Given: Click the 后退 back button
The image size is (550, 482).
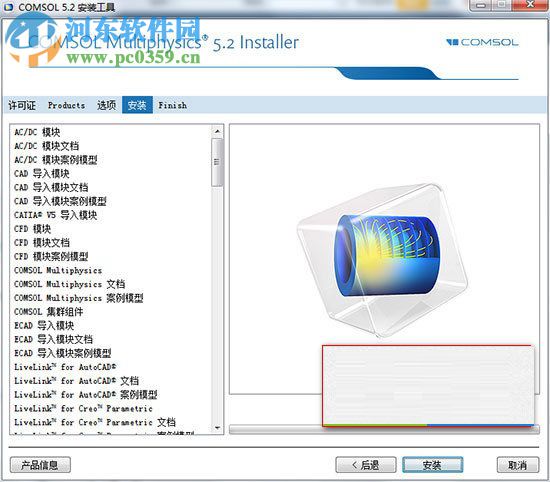Looking at the screenshot, I should 365,465.
